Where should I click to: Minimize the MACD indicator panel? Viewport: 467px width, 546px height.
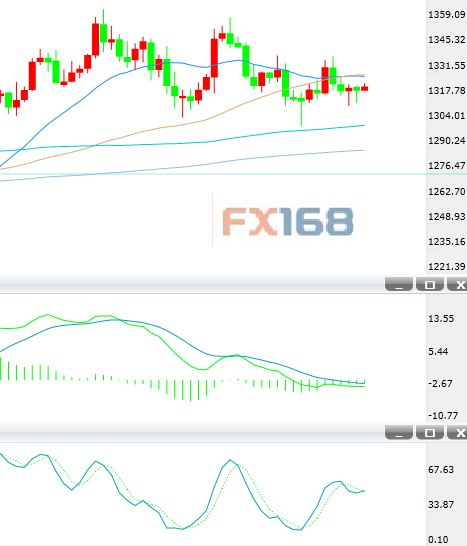[399, 284]
